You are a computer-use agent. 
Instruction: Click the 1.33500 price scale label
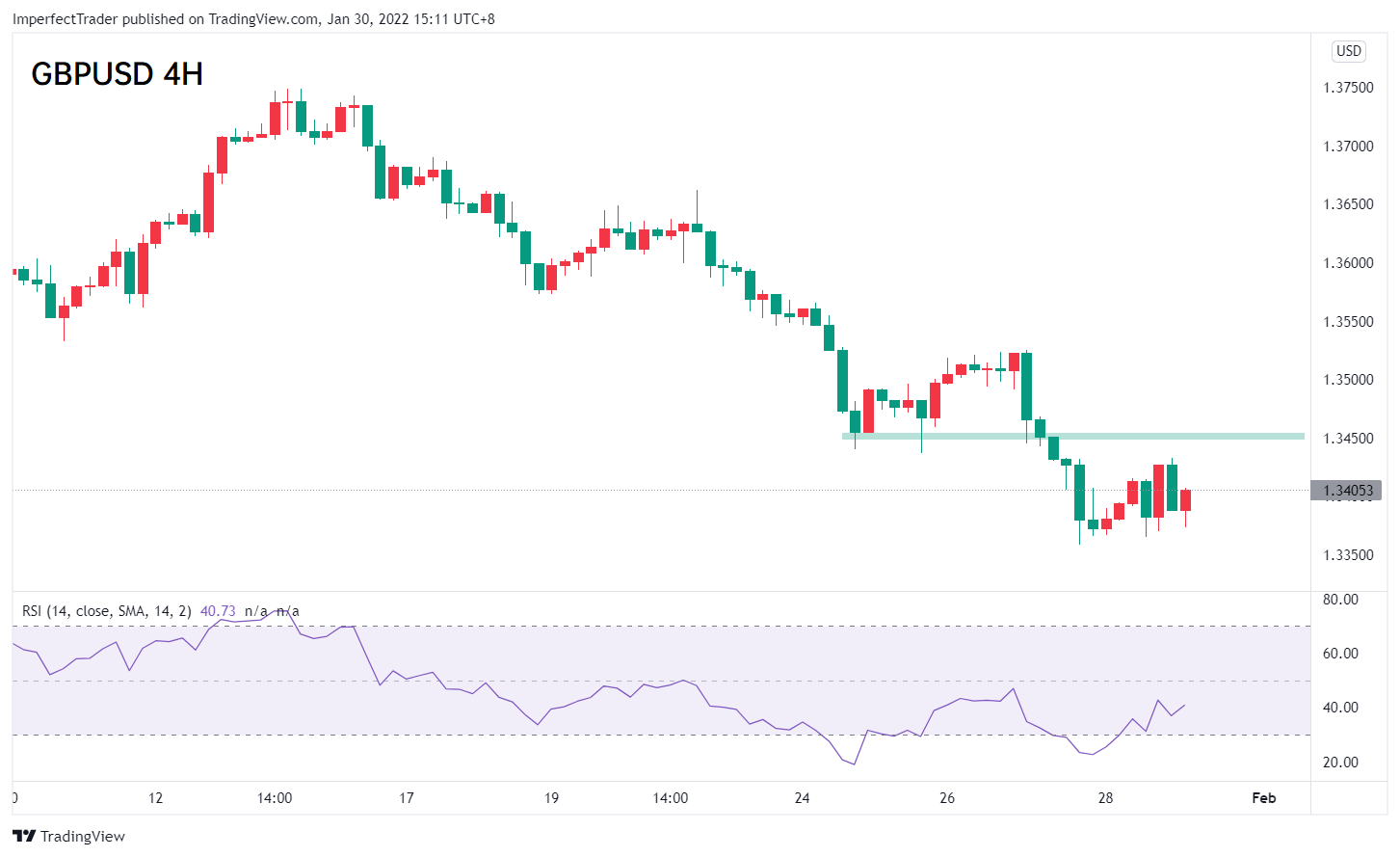click(x=1348, y=555)
